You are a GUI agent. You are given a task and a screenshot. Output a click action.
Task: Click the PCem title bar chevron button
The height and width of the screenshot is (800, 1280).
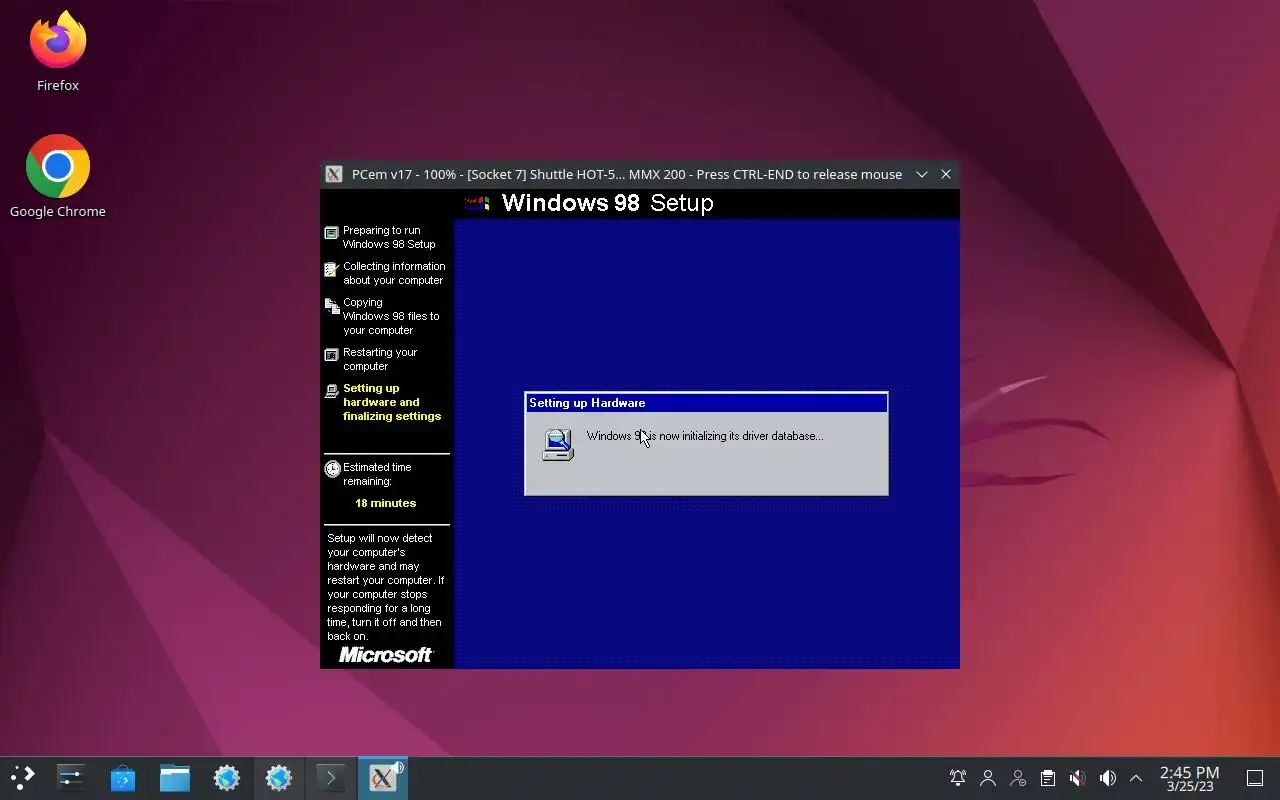922,174
